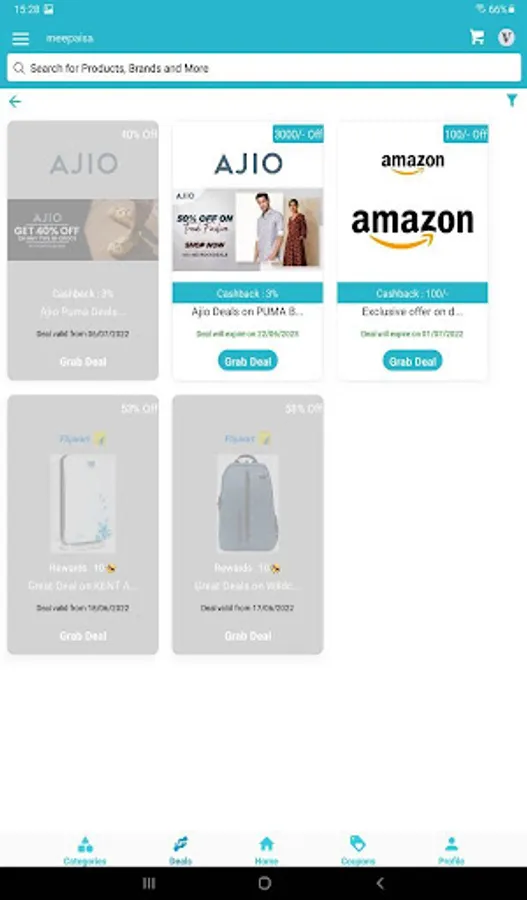Focus the product search field
Viewport: 527px width, 900px height.
[264, 68]
